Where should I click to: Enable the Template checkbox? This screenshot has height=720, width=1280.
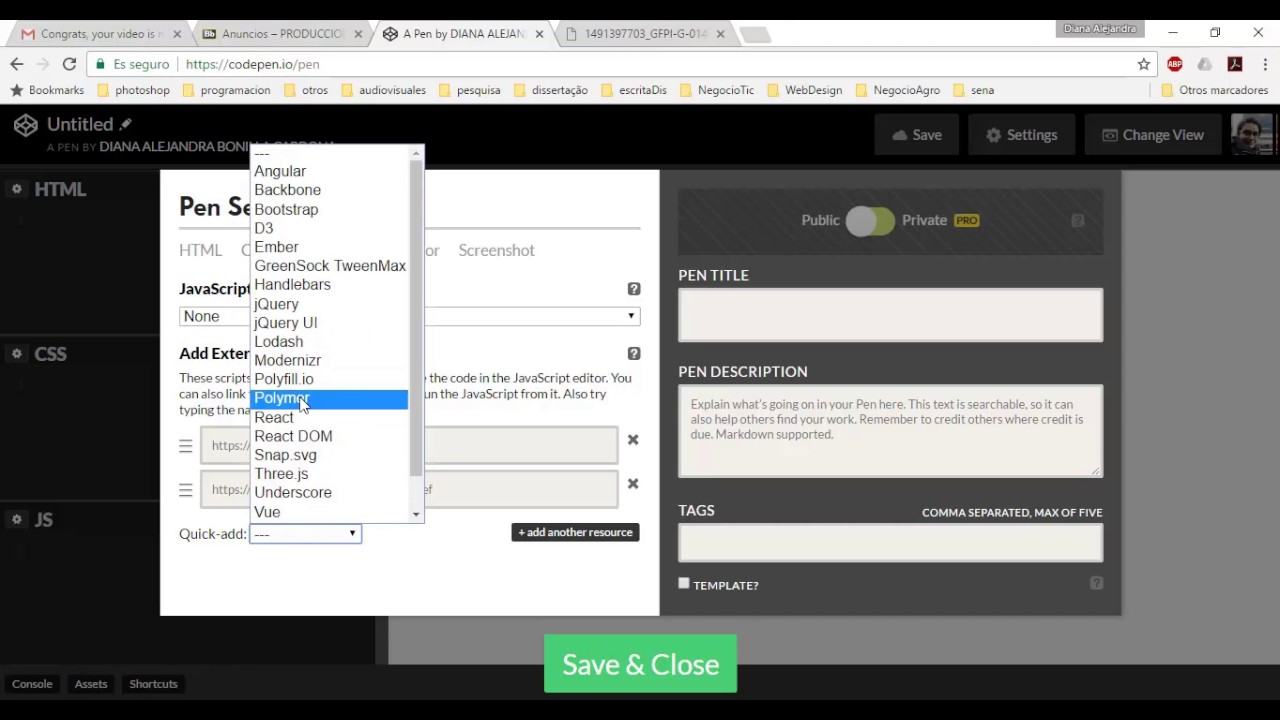(684, 584)
